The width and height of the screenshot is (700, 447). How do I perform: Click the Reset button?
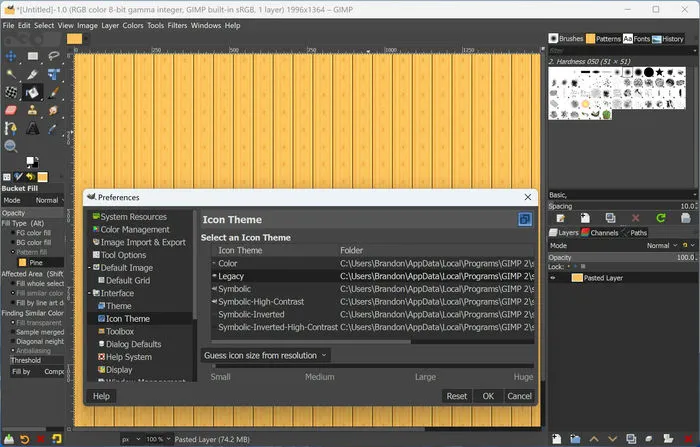coord(457,396)
